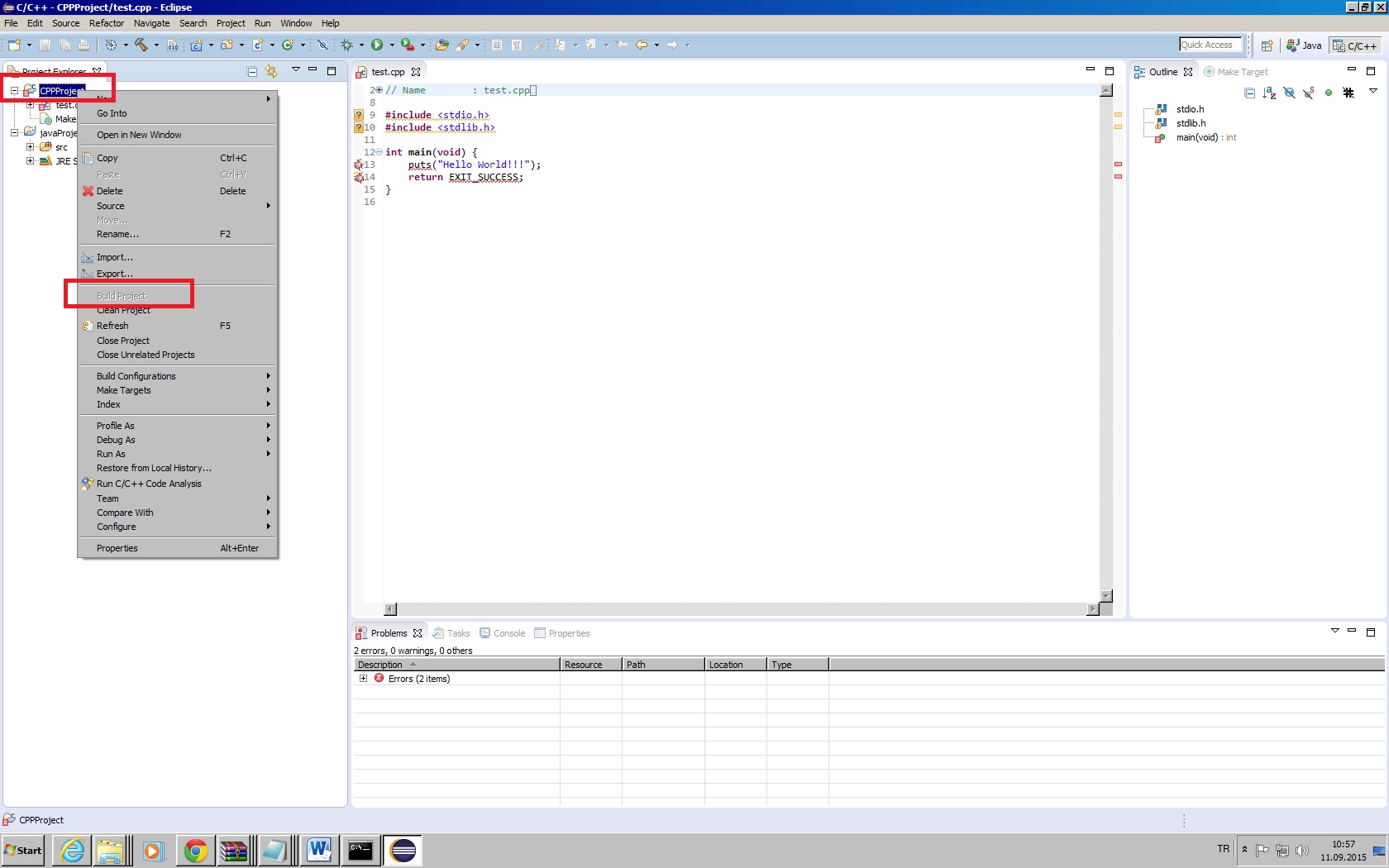Screen dimensions: 1389x868
Task: Open the Run button dropdown arrow
Action: point(392,45)
